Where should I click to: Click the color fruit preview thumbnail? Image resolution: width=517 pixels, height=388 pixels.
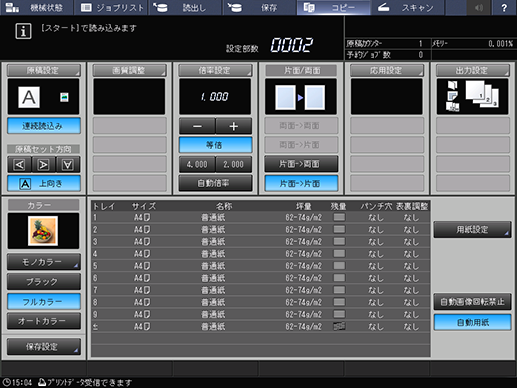tap(43, 231)
